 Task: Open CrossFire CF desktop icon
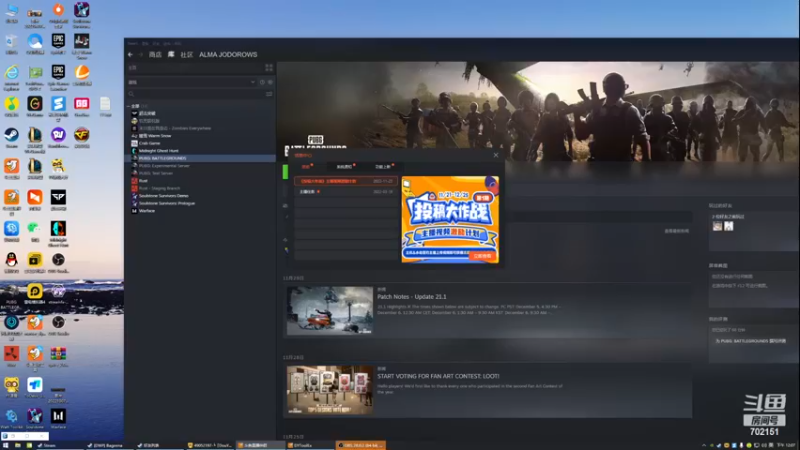click(x=82, y=135)
